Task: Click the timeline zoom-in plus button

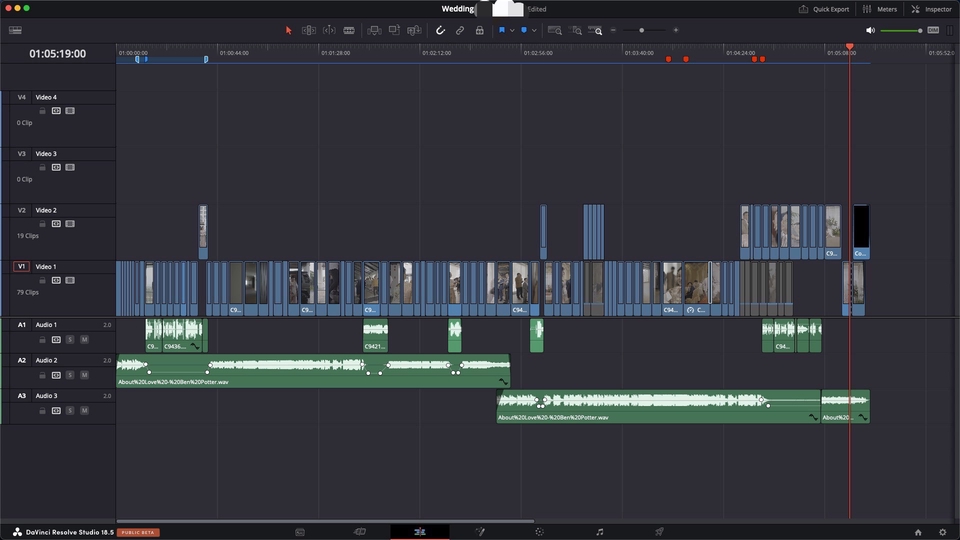Action: point(676,30)
